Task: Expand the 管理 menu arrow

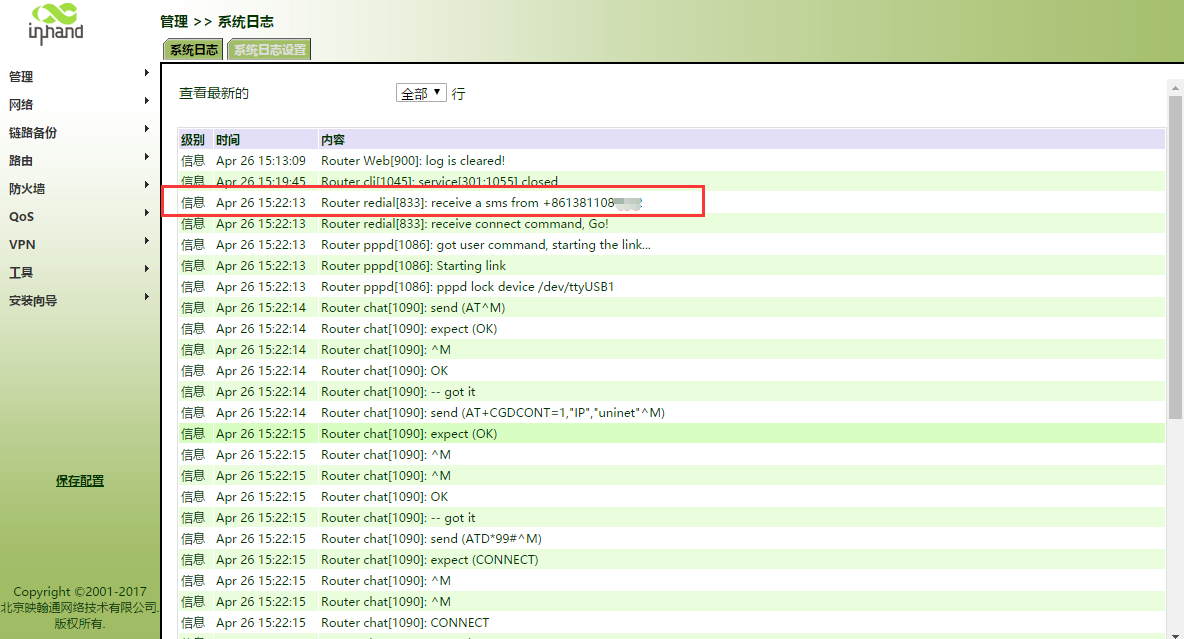Action: [147, 73]
